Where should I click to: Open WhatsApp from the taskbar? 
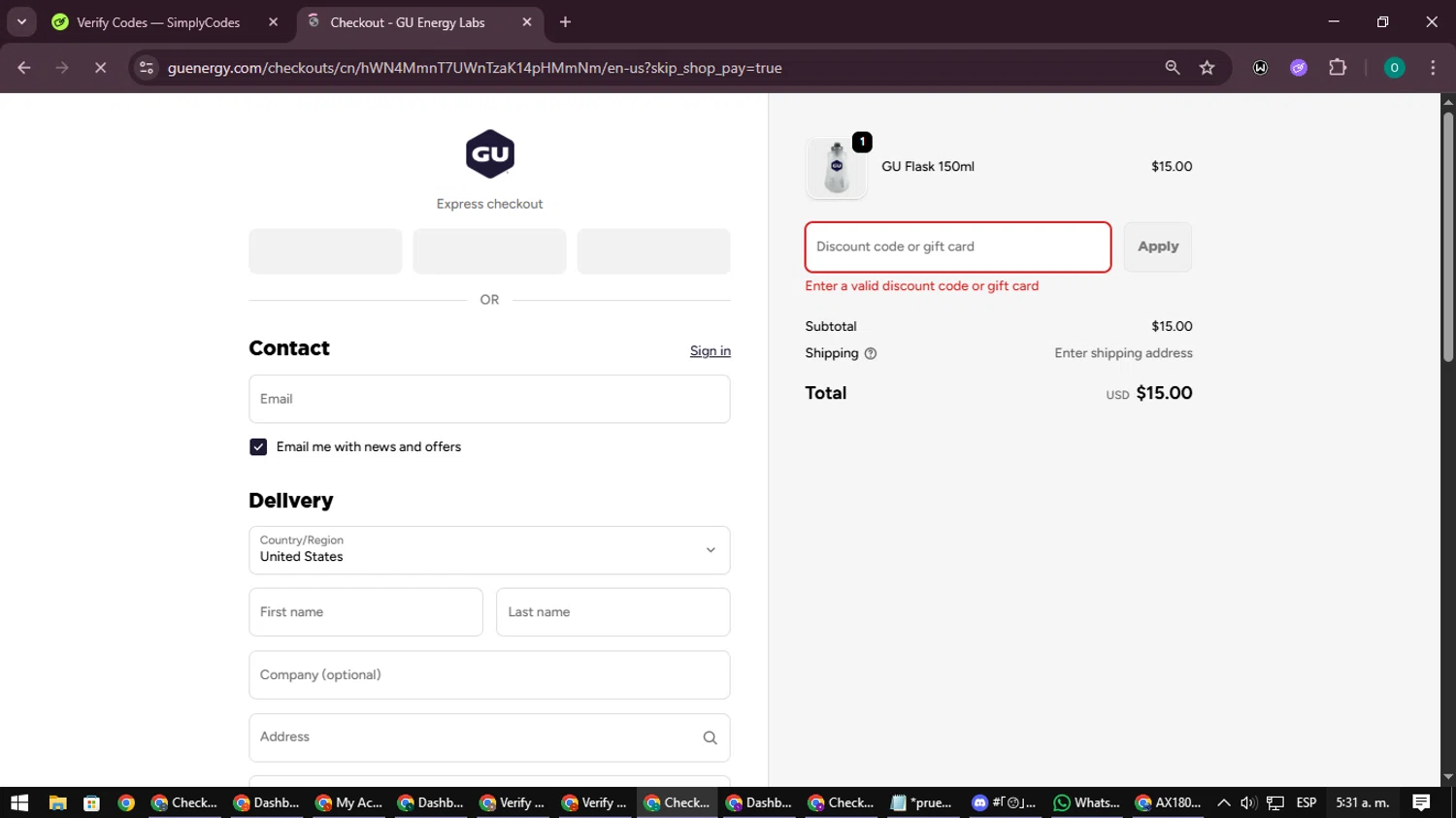click(x=1086, y=802)
